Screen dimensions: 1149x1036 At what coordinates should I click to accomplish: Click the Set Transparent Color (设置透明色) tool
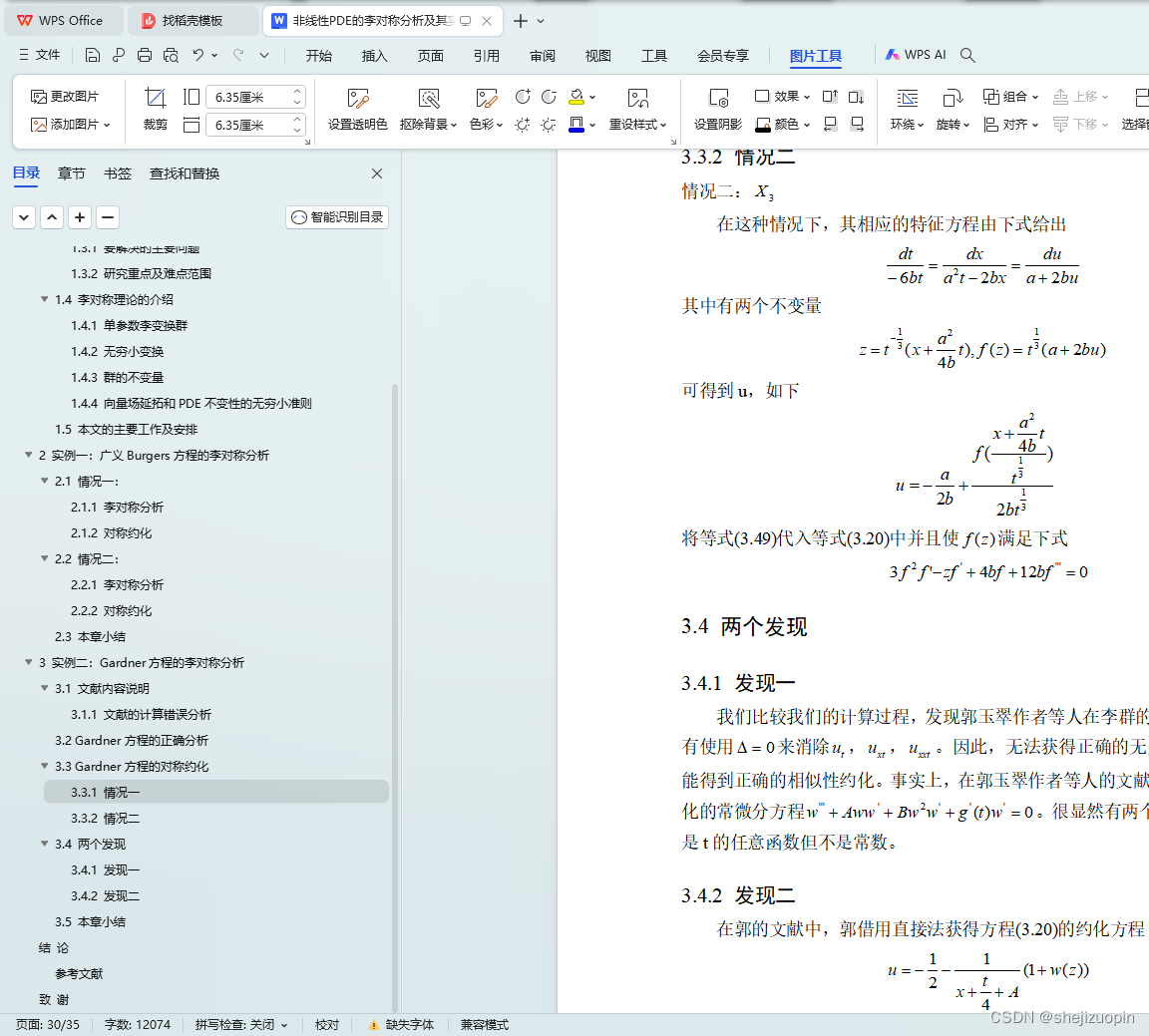[358, 109]
